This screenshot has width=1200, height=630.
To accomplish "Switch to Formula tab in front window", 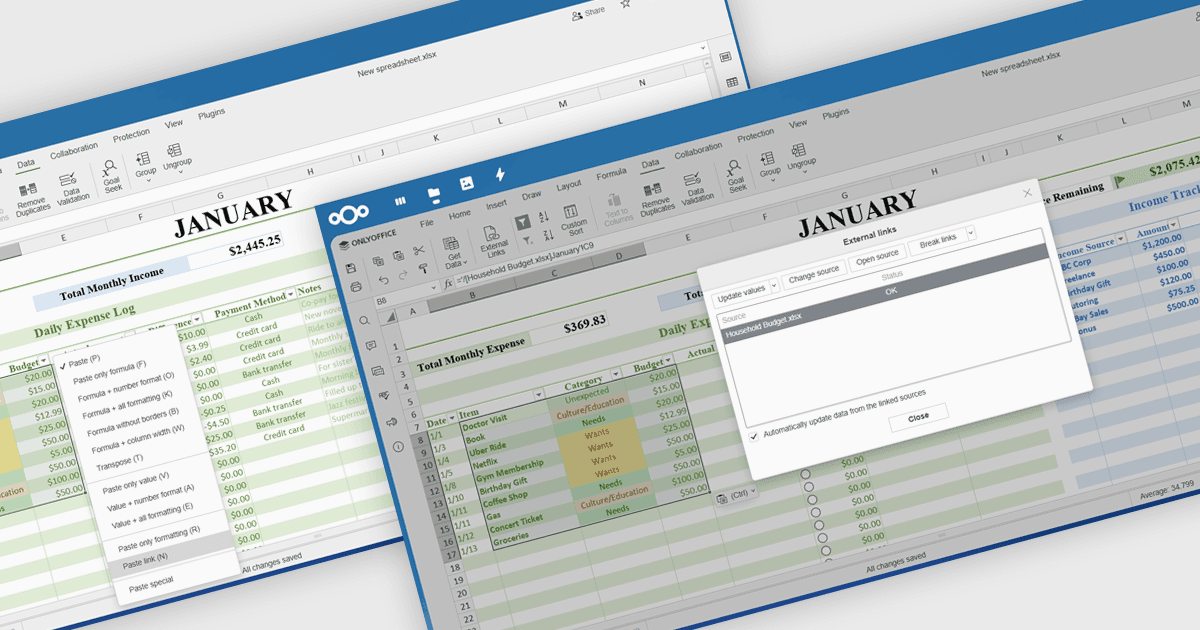I will (x=611, y=173).
